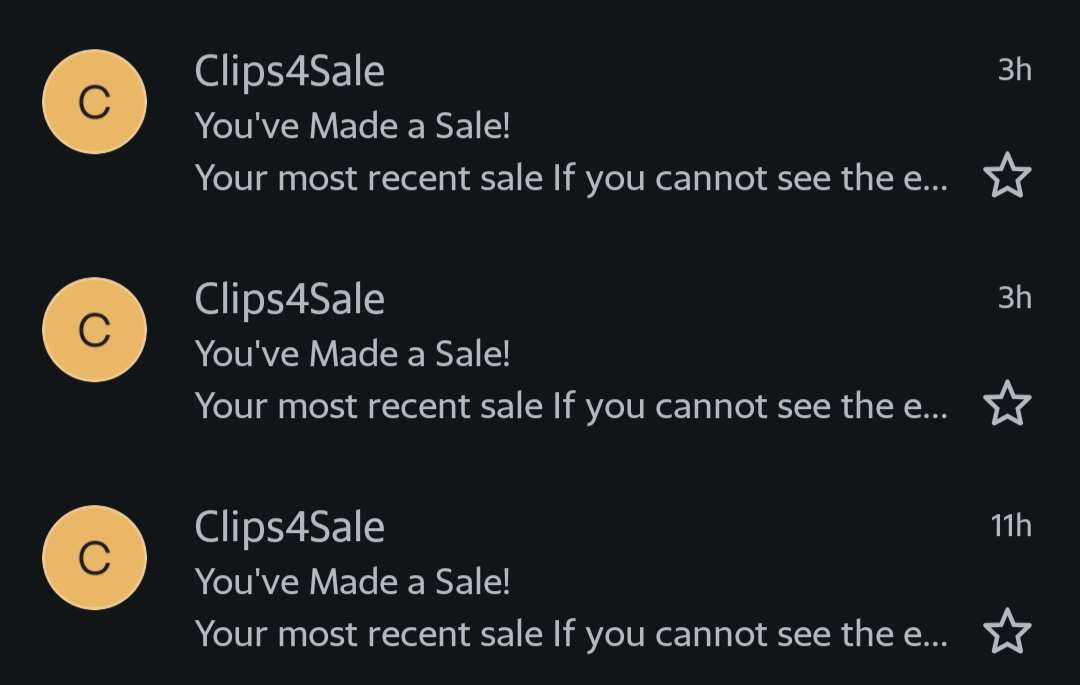The image size is (1080, 685).
Task: Star the email received 11h ago
Action: 1007,632
